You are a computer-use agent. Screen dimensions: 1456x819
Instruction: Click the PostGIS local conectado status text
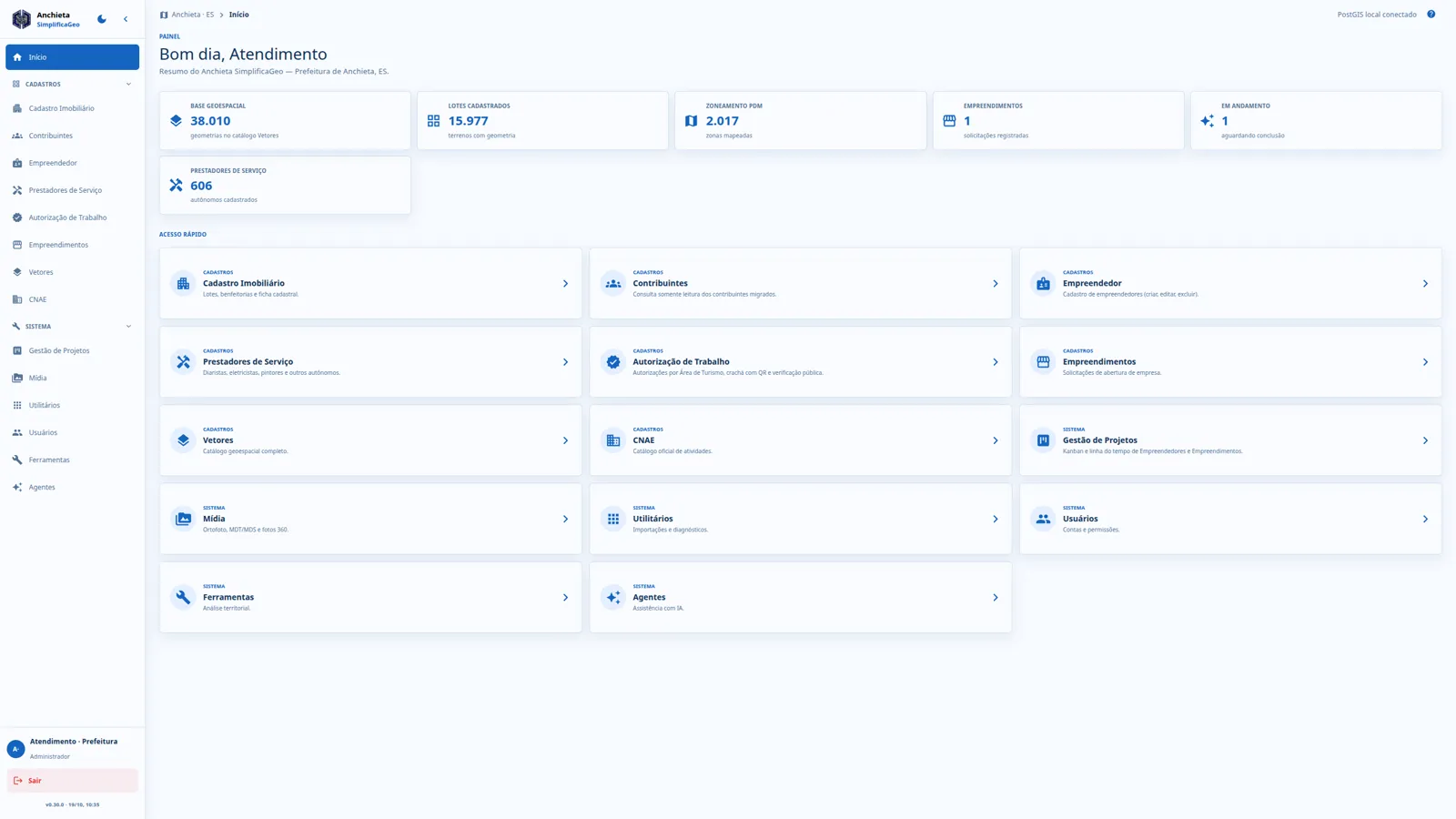tap(1377, 15)
